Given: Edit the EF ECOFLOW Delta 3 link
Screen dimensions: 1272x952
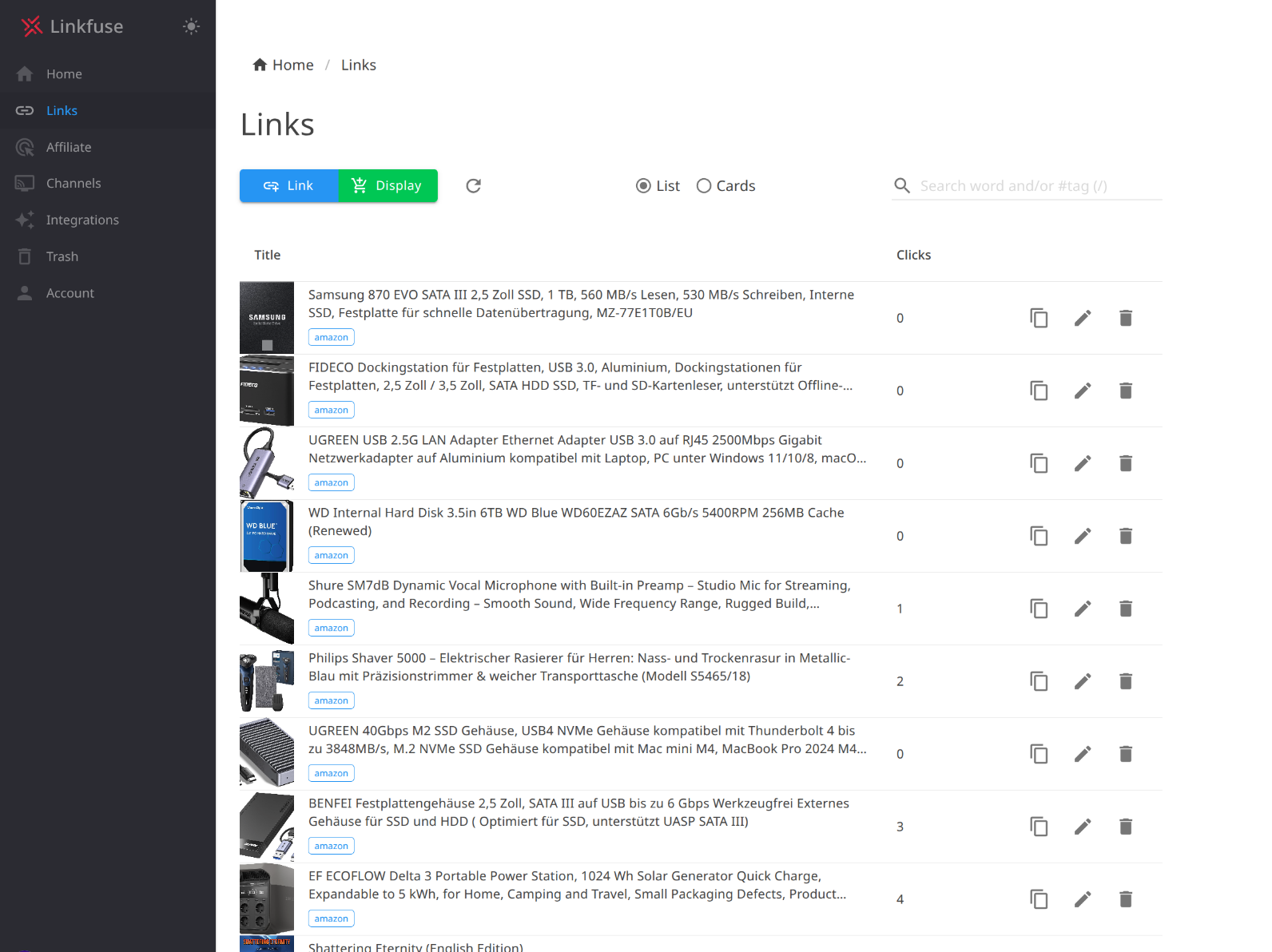Looking at the screenshot, I should (1083, 899).
